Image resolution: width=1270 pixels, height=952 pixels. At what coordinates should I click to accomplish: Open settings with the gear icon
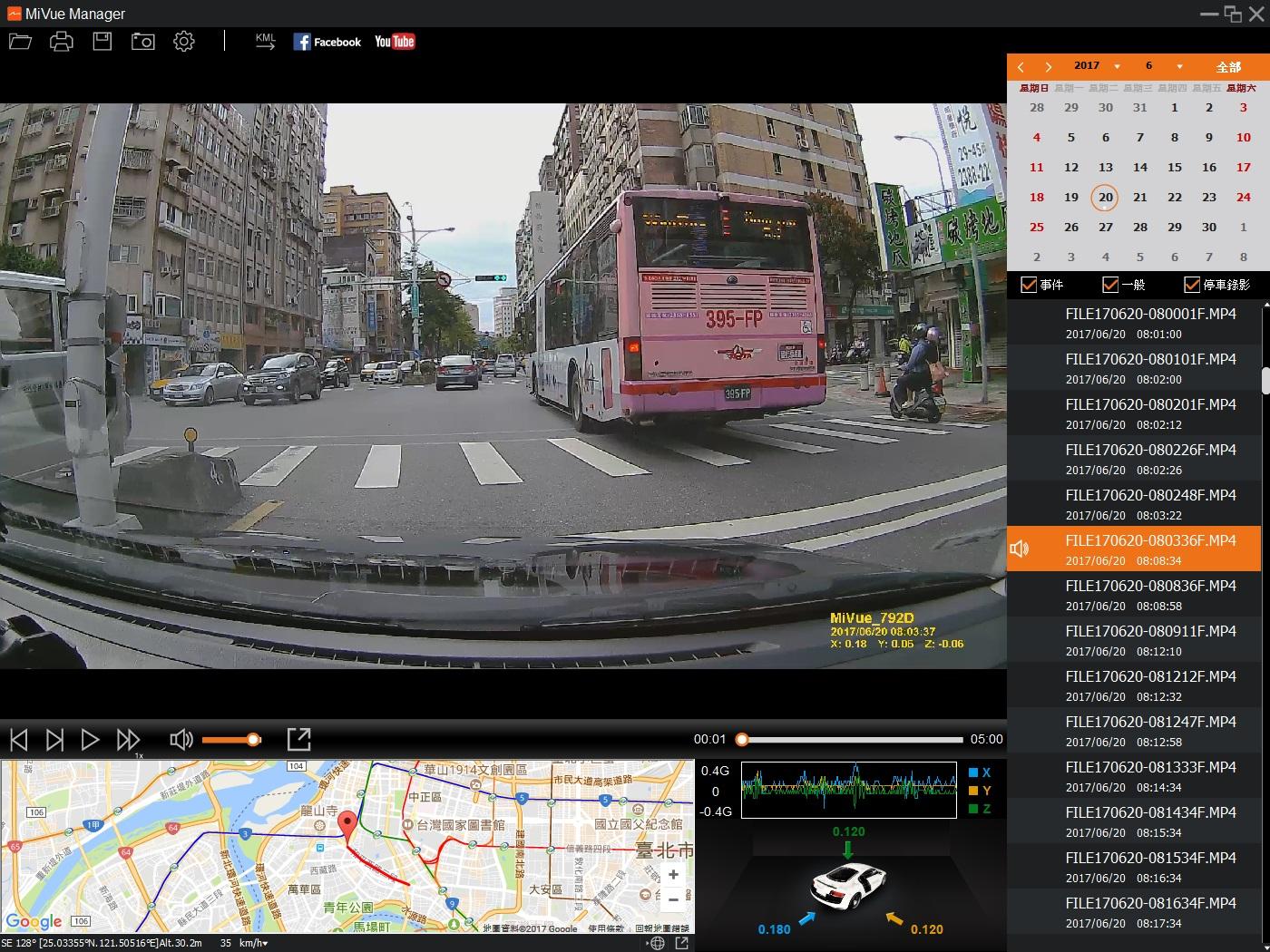click(184, 42)
